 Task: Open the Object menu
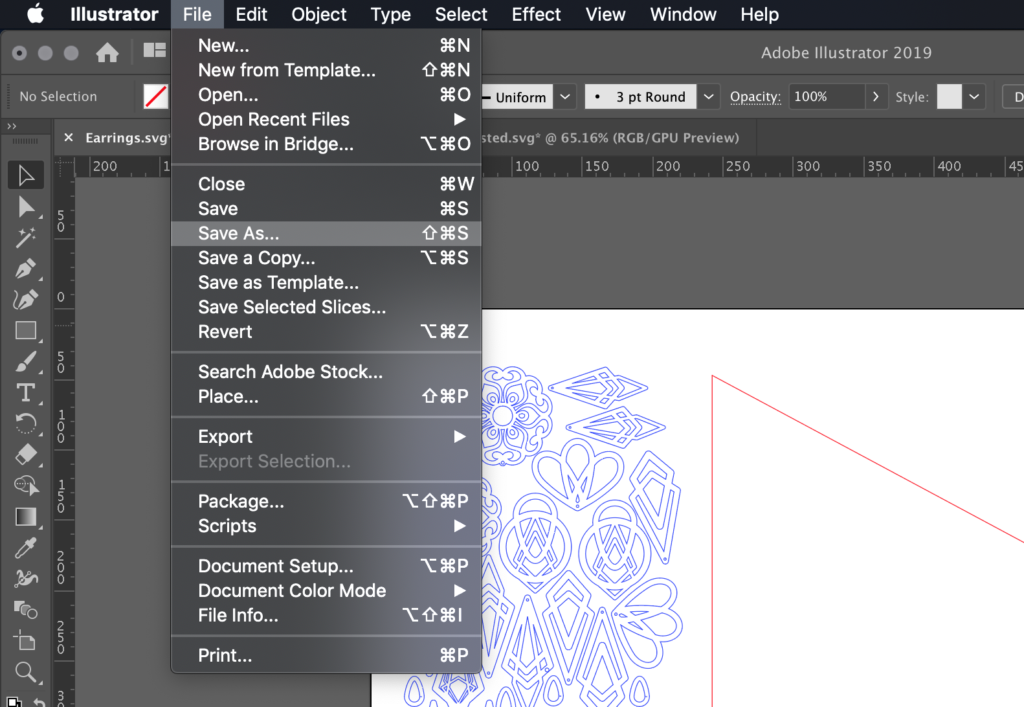click(319, 14)
